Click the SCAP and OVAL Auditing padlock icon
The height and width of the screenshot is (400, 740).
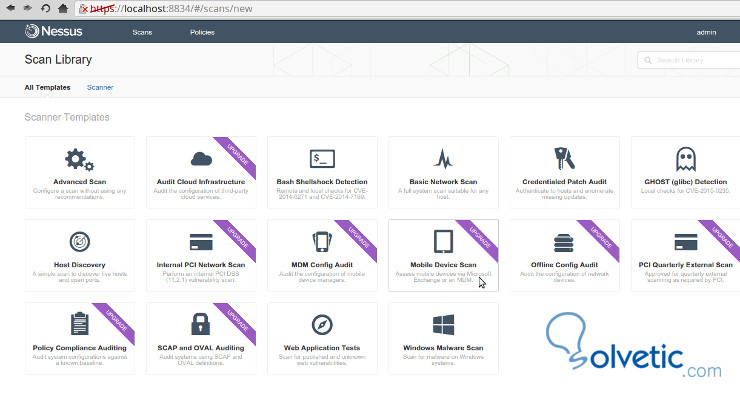(201, 324)
